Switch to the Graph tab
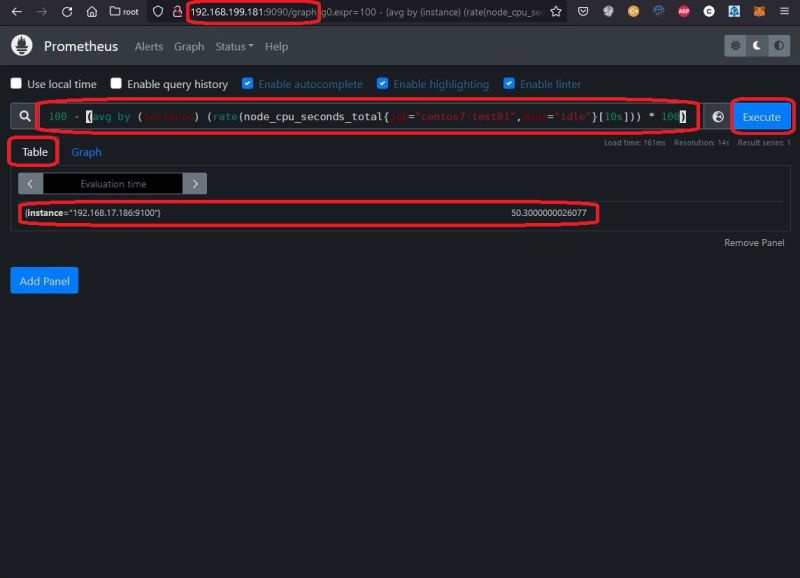 coord(86,152)
